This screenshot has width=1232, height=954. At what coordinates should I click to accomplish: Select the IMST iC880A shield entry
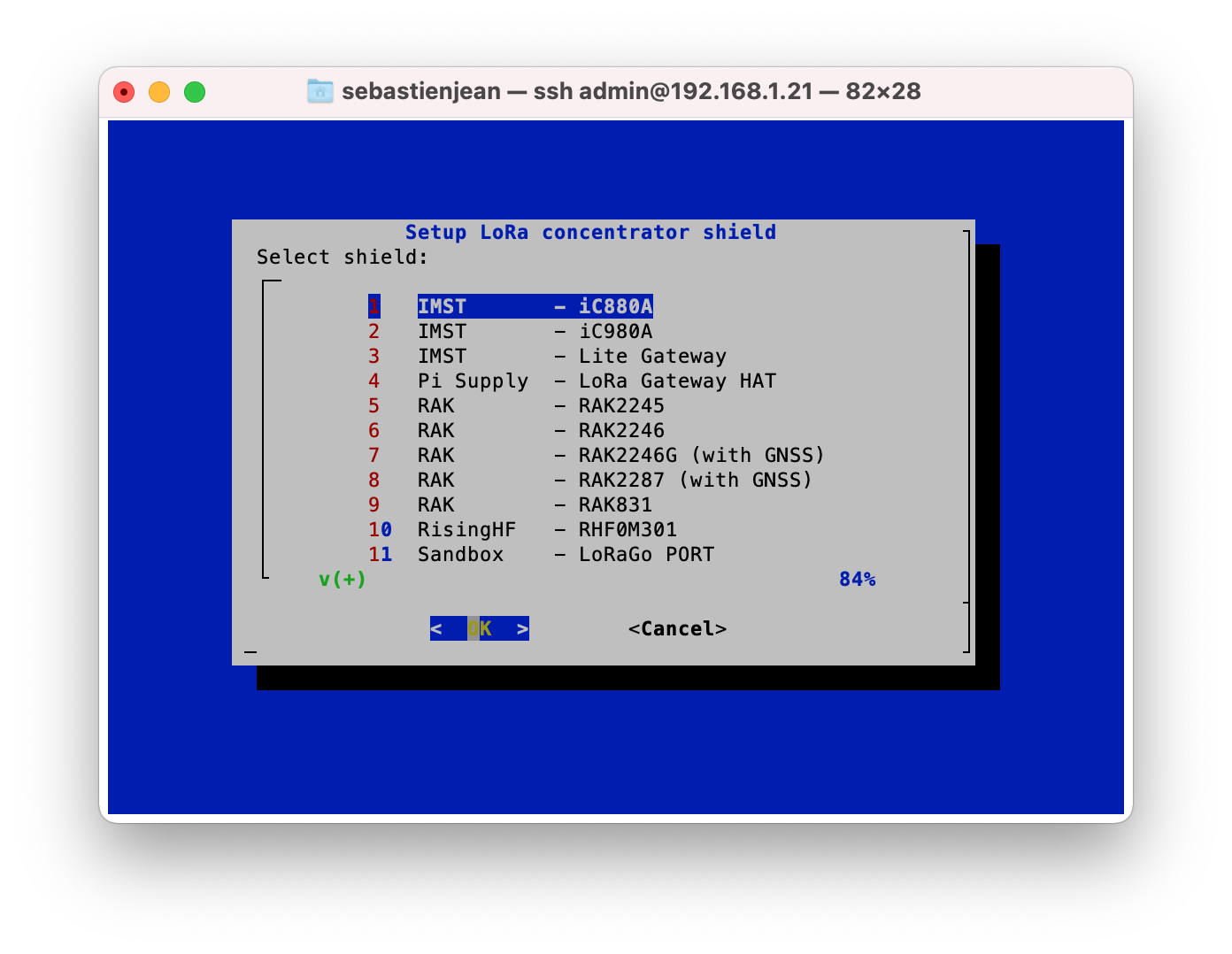(x=511, y=306)
